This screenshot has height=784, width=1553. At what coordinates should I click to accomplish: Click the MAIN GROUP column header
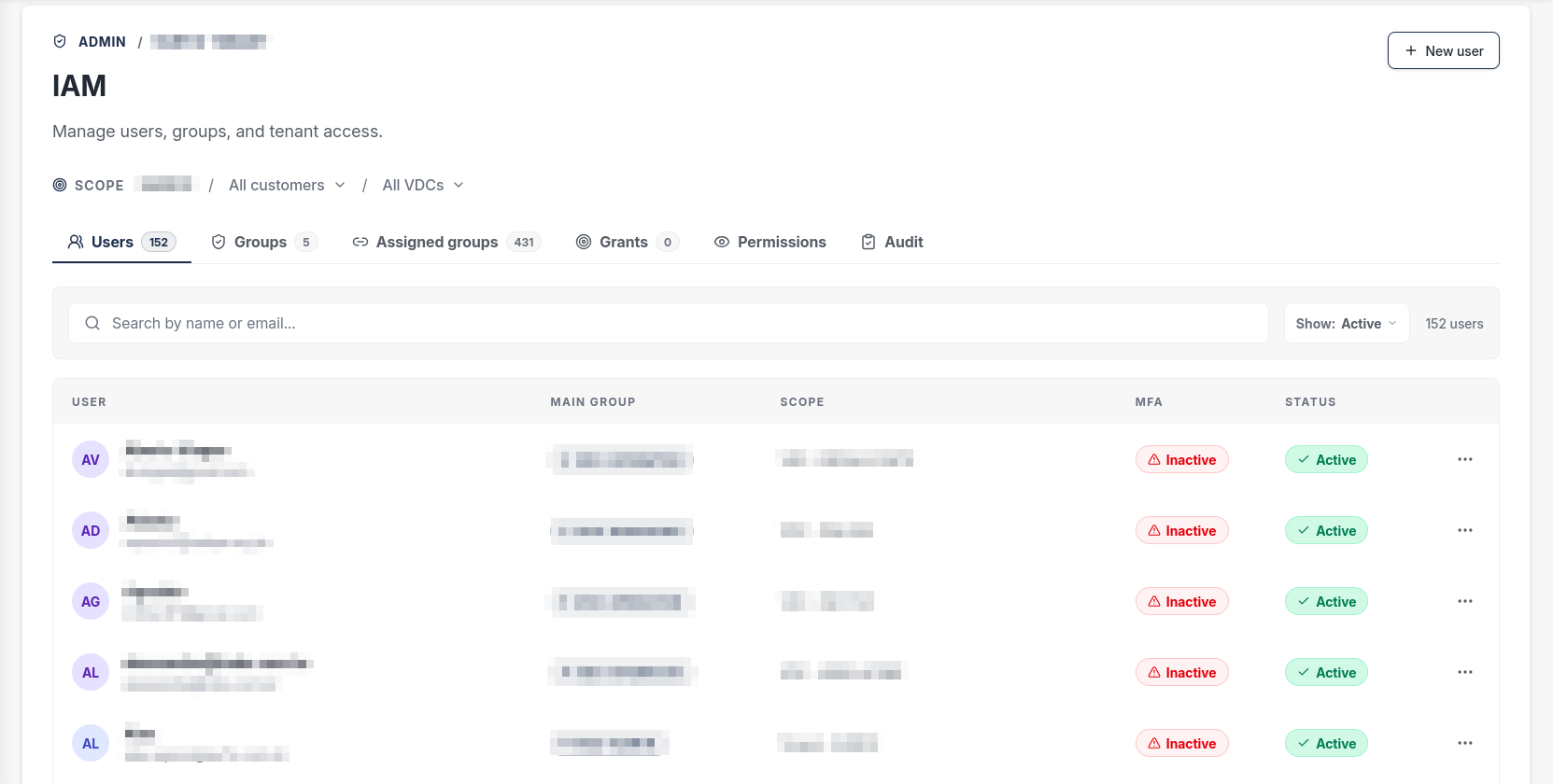pyautogui.click(x=593, y=402)
